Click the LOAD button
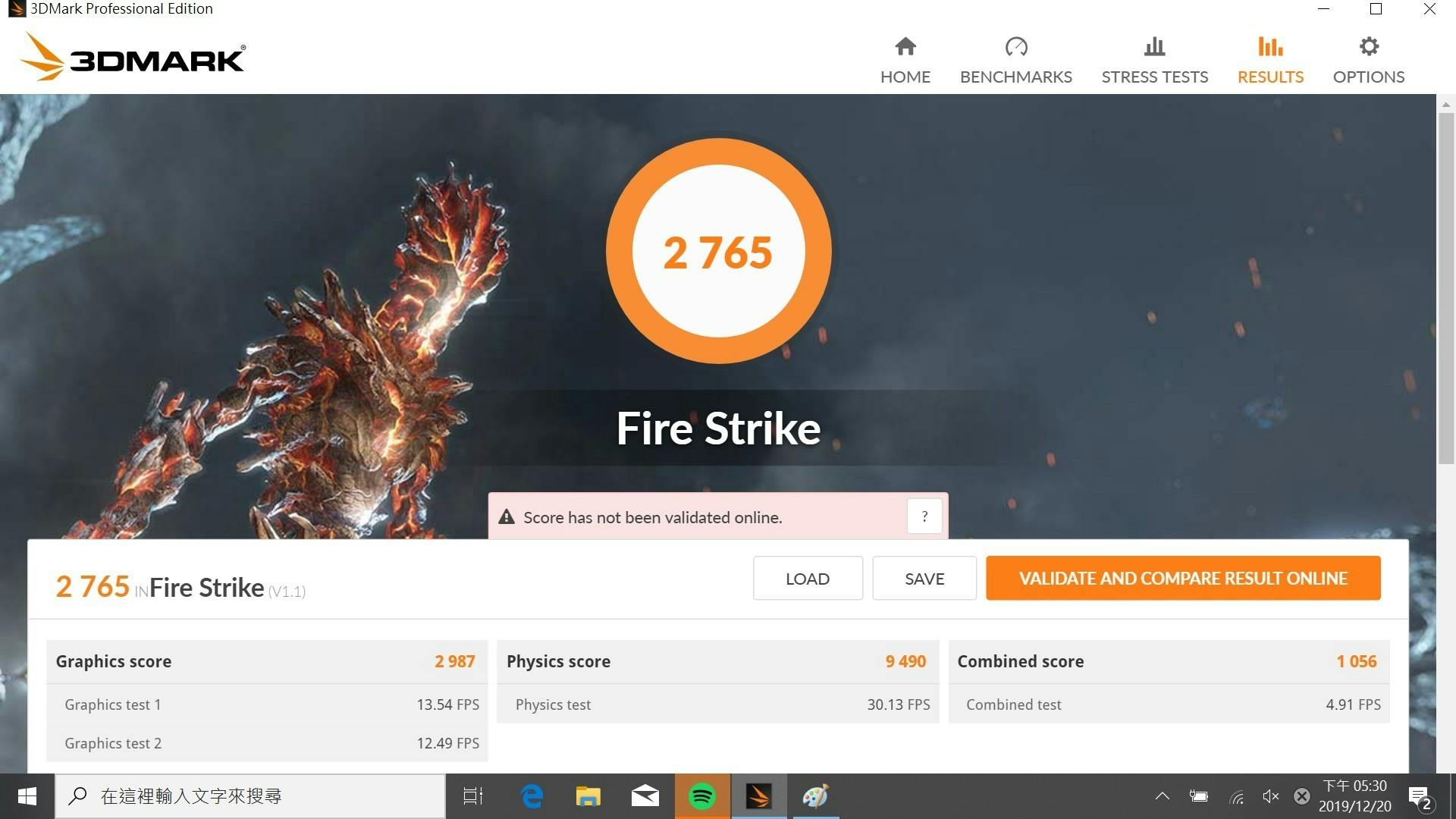The image size is (1456, 819). (x=807, y=579)
